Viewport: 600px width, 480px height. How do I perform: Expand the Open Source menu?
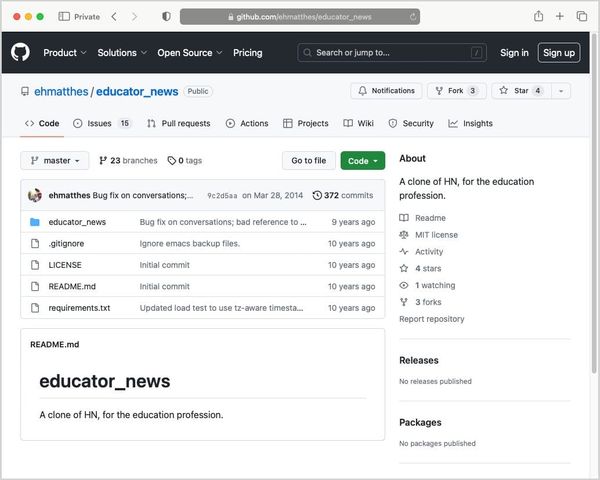[x=190, y=52]
